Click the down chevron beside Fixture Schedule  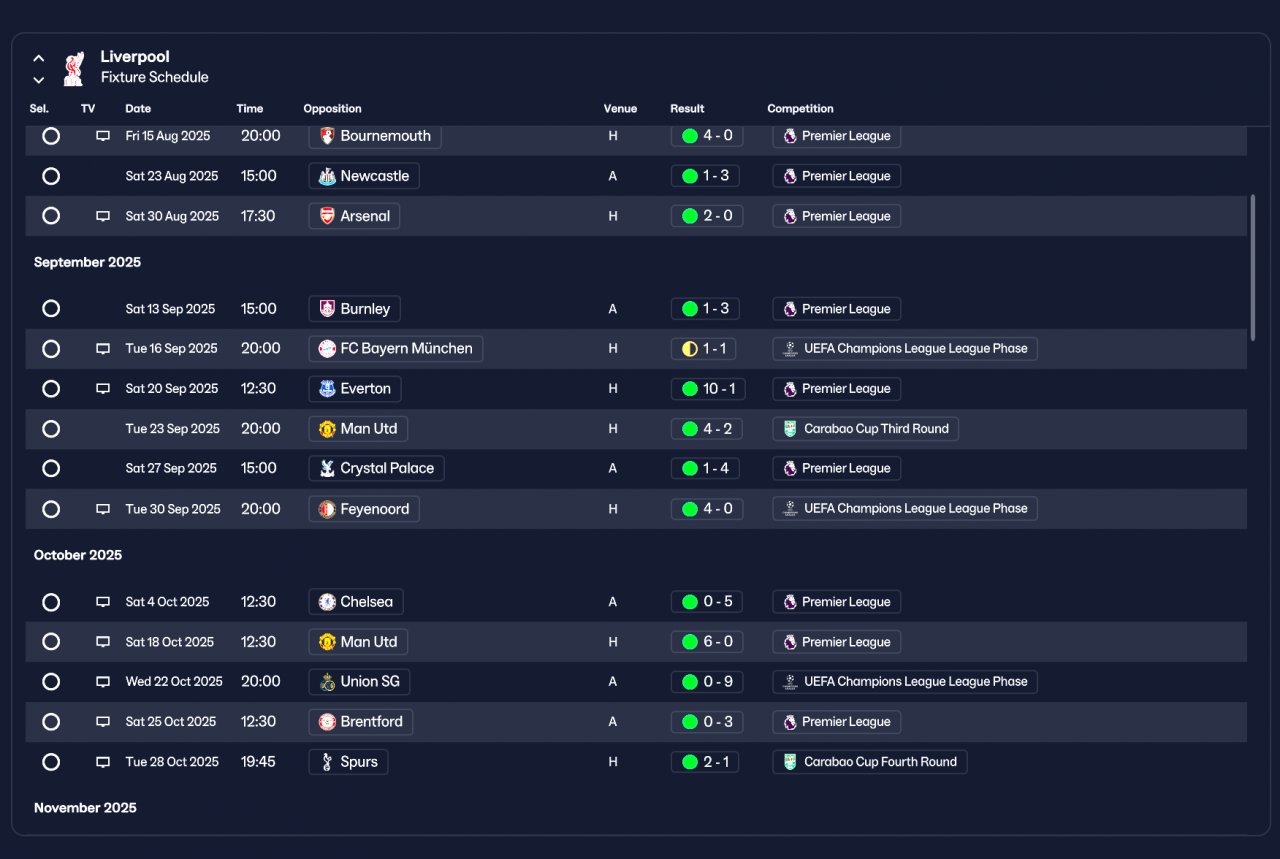(39, 80)
